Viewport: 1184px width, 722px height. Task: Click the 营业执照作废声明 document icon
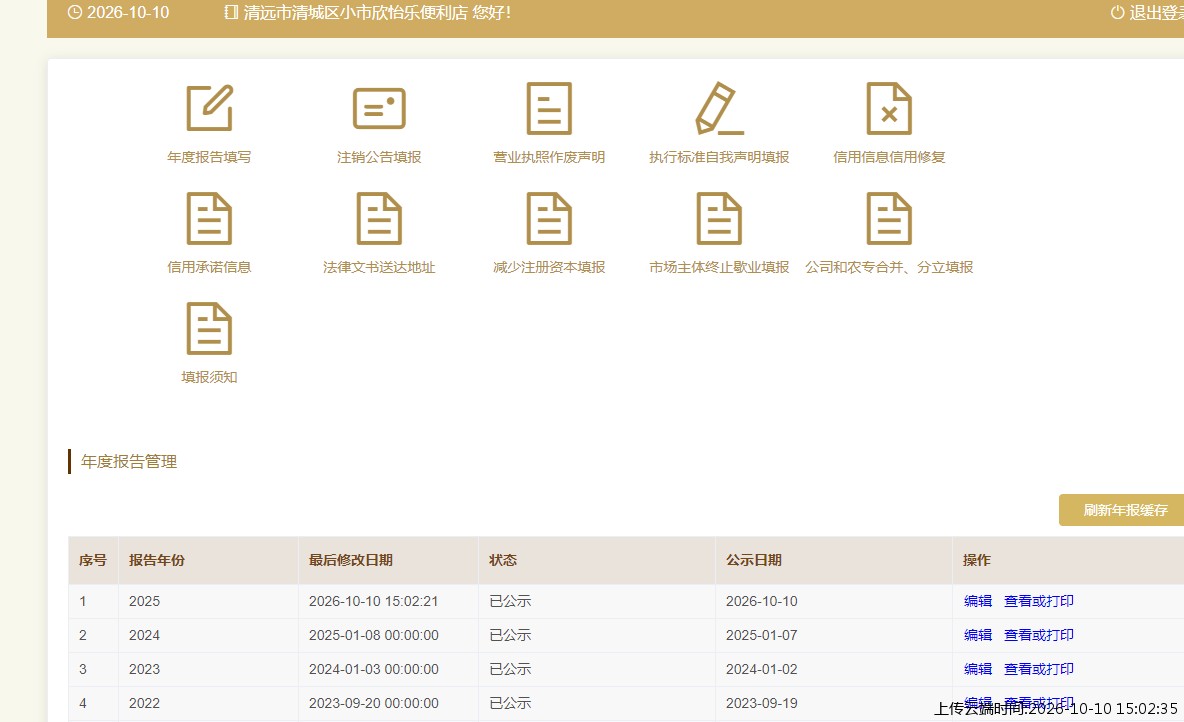click(x=549, y=108)
